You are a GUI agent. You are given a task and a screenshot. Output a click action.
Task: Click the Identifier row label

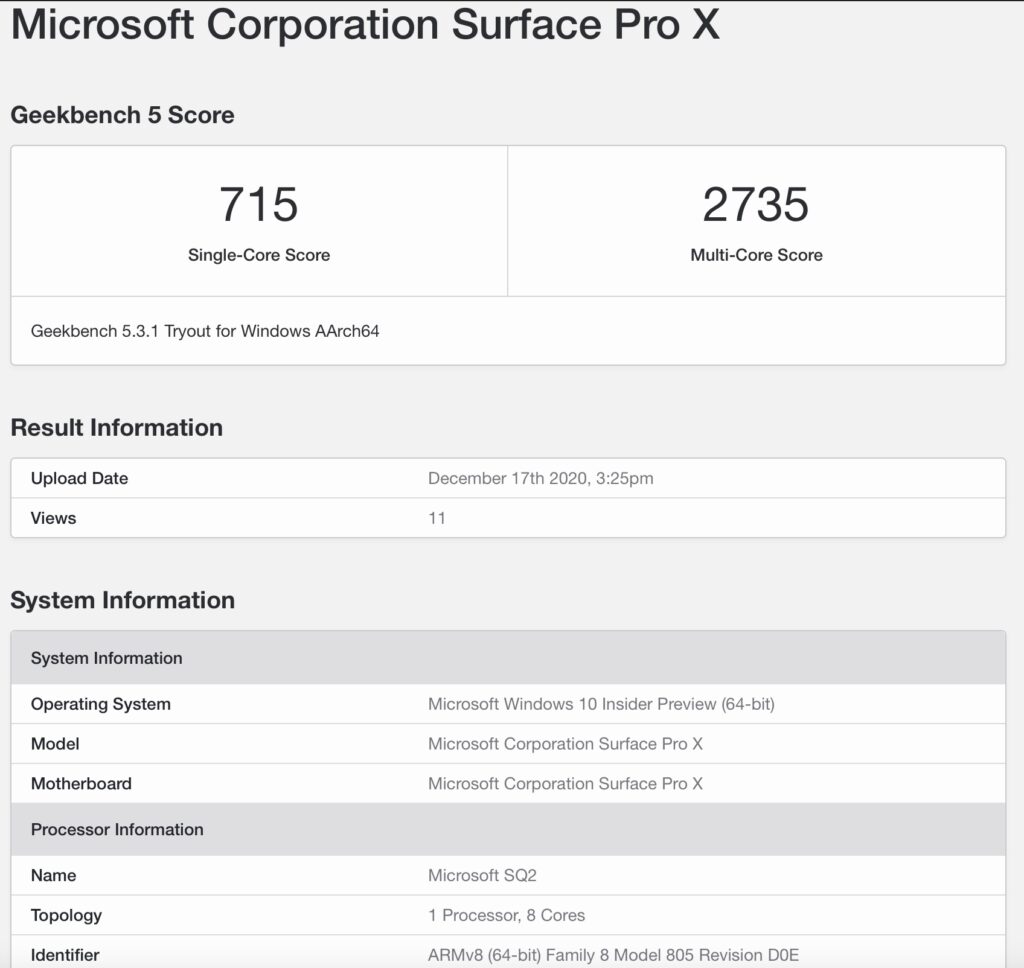pyautogui.click(x=65, y=955)
